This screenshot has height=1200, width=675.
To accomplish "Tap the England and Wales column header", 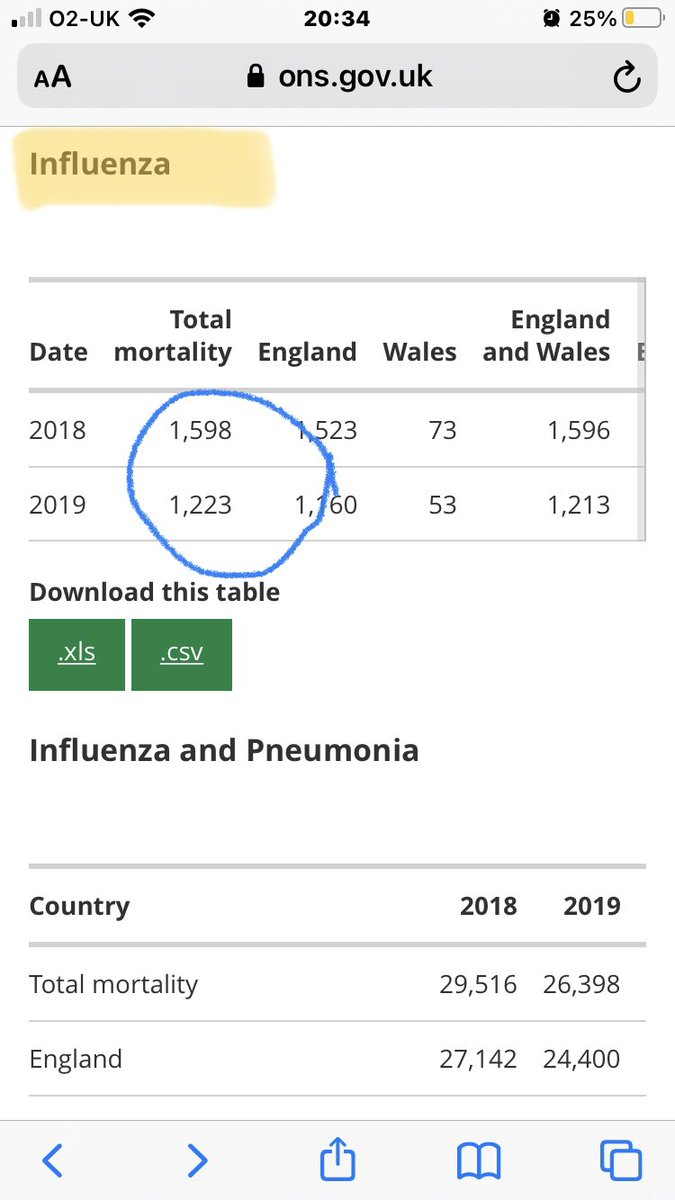I will pyautogui.click(x=547, y=336).
